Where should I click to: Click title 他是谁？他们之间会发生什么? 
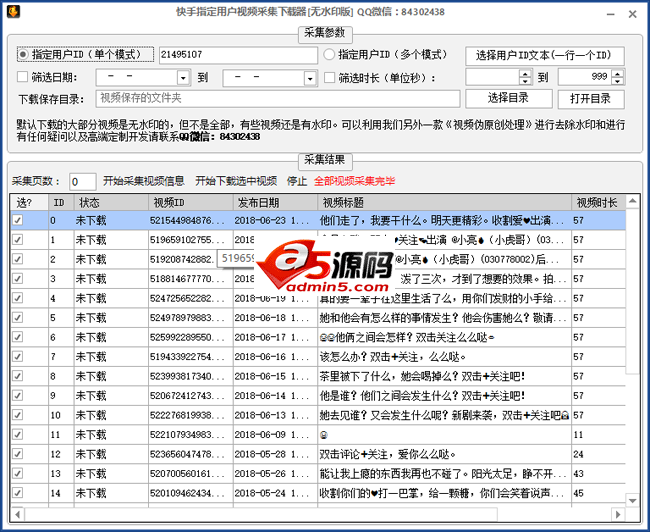click(422, 396)
